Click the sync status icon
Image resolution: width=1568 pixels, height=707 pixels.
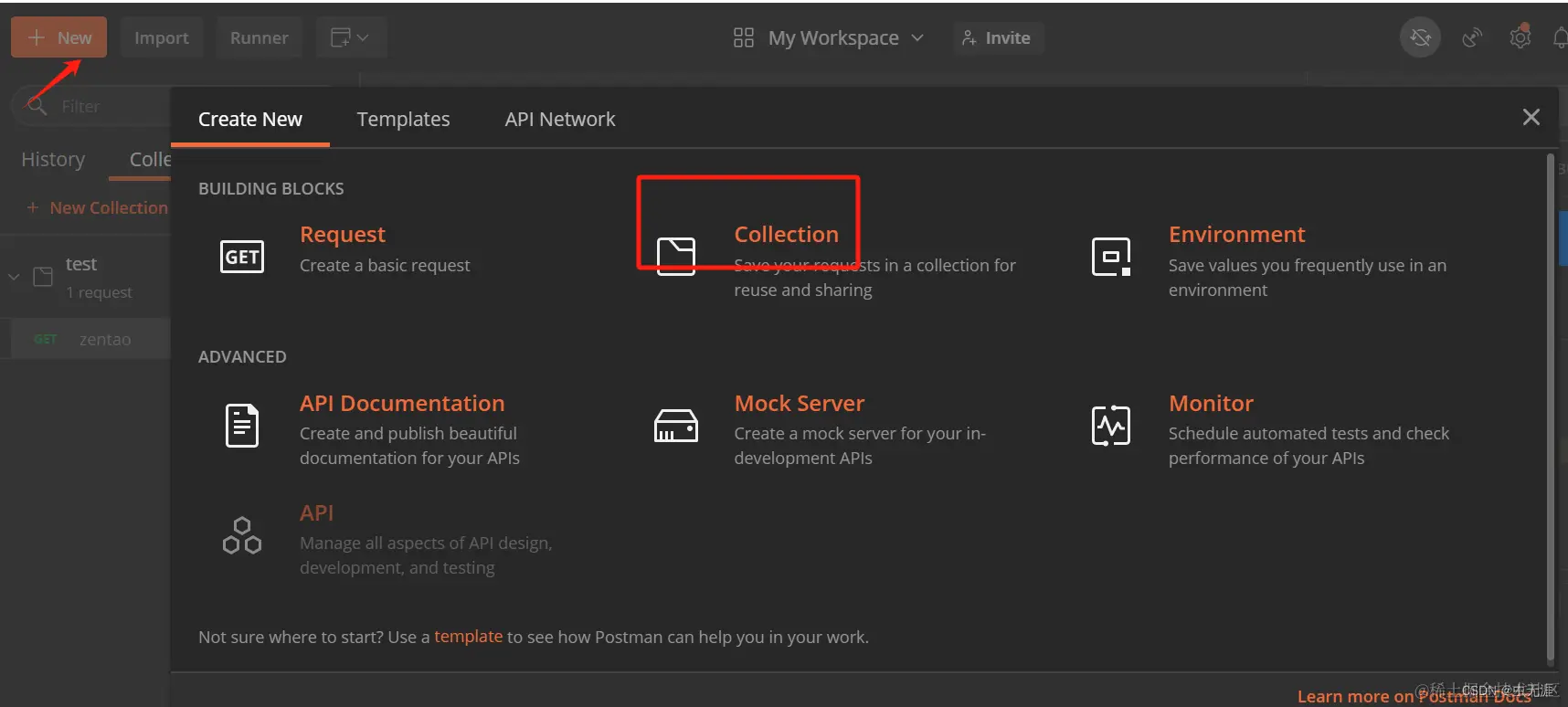1421,37
